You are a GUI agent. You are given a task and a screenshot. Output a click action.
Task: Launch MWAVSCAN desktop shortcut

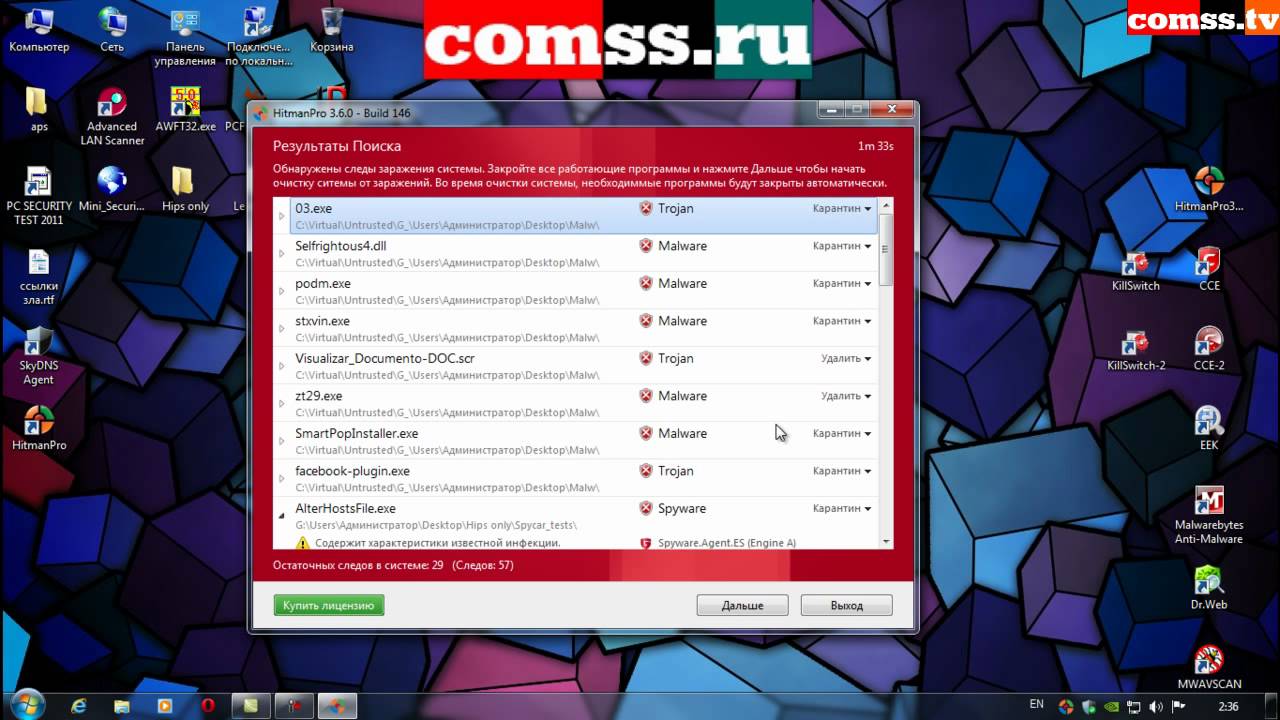click(x=1209, y=668)
